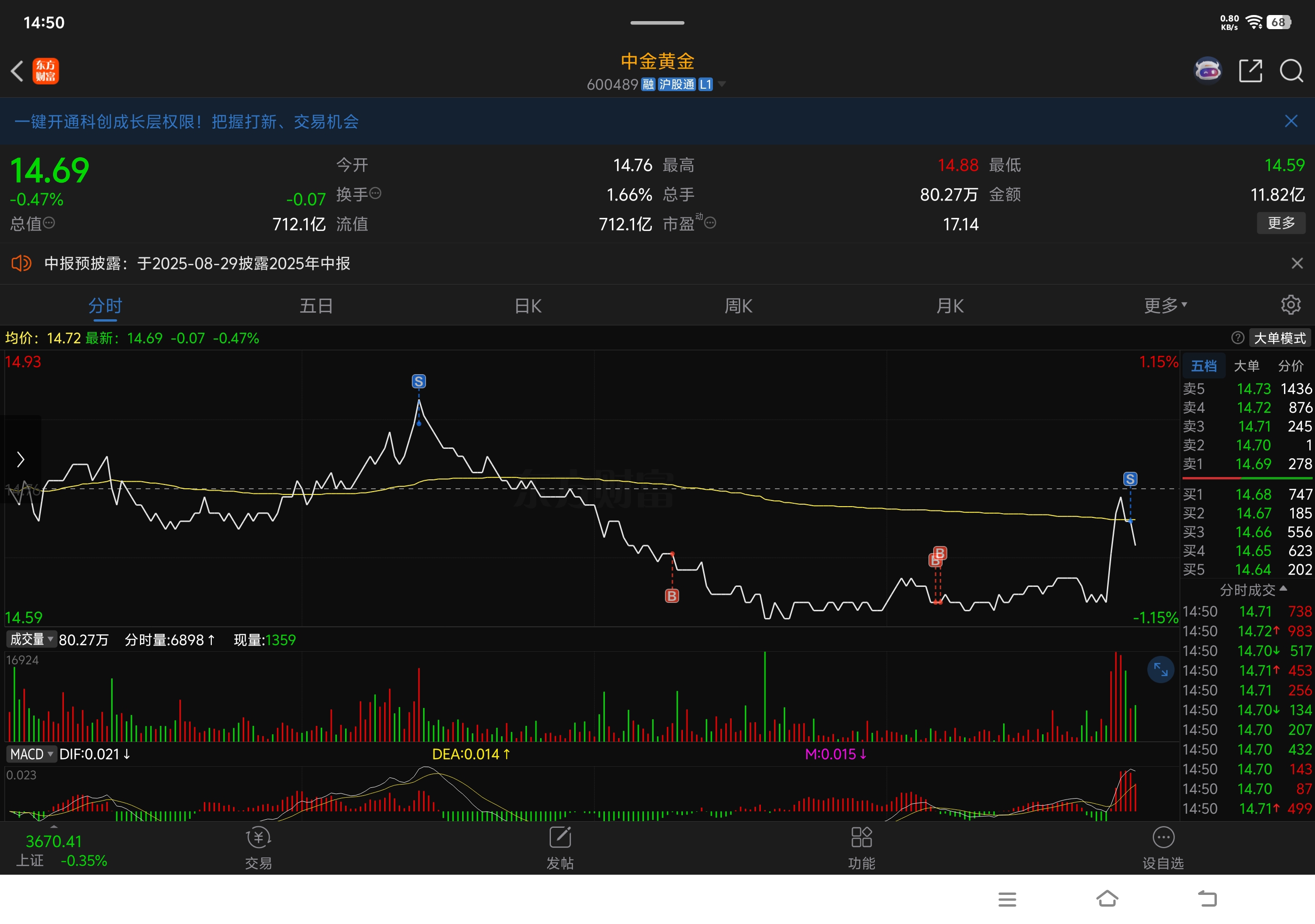Tap the latest S sell marker
The image size is (1315, 924).
(1130, 478)
